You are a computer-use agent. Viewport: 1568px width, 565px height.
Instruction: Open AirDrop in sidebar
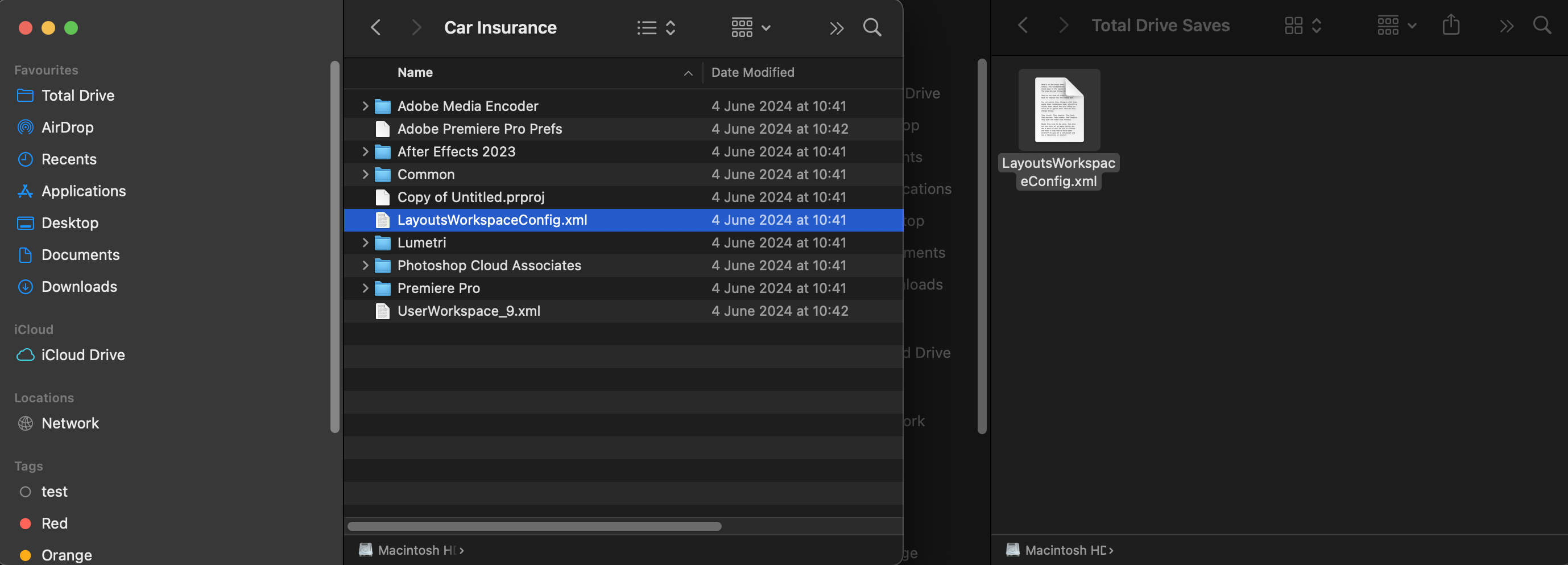tap(68, 127)
